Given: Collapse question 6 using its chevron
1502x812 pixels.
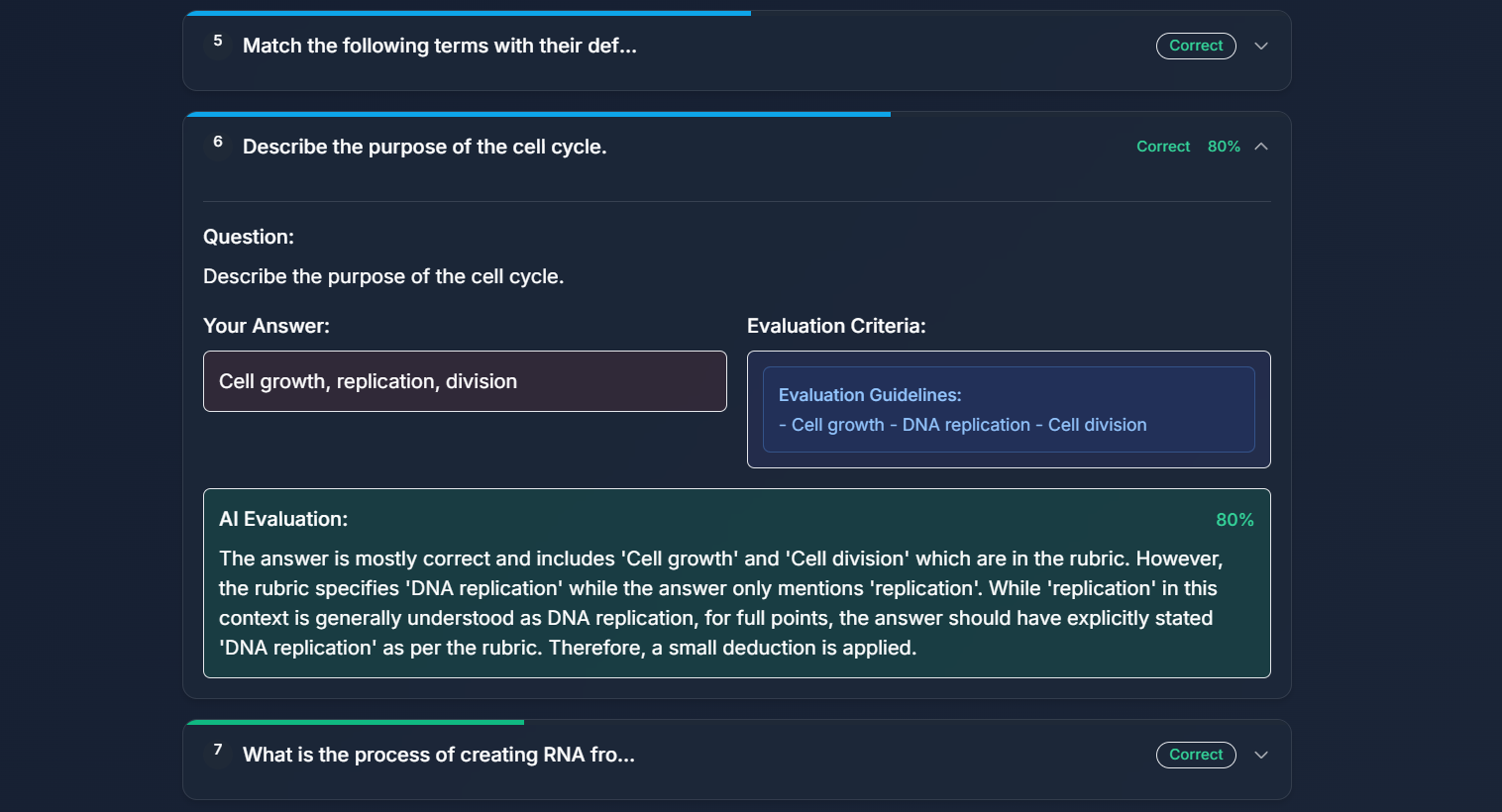Looking at the screenshot, I should point(1261,146).
